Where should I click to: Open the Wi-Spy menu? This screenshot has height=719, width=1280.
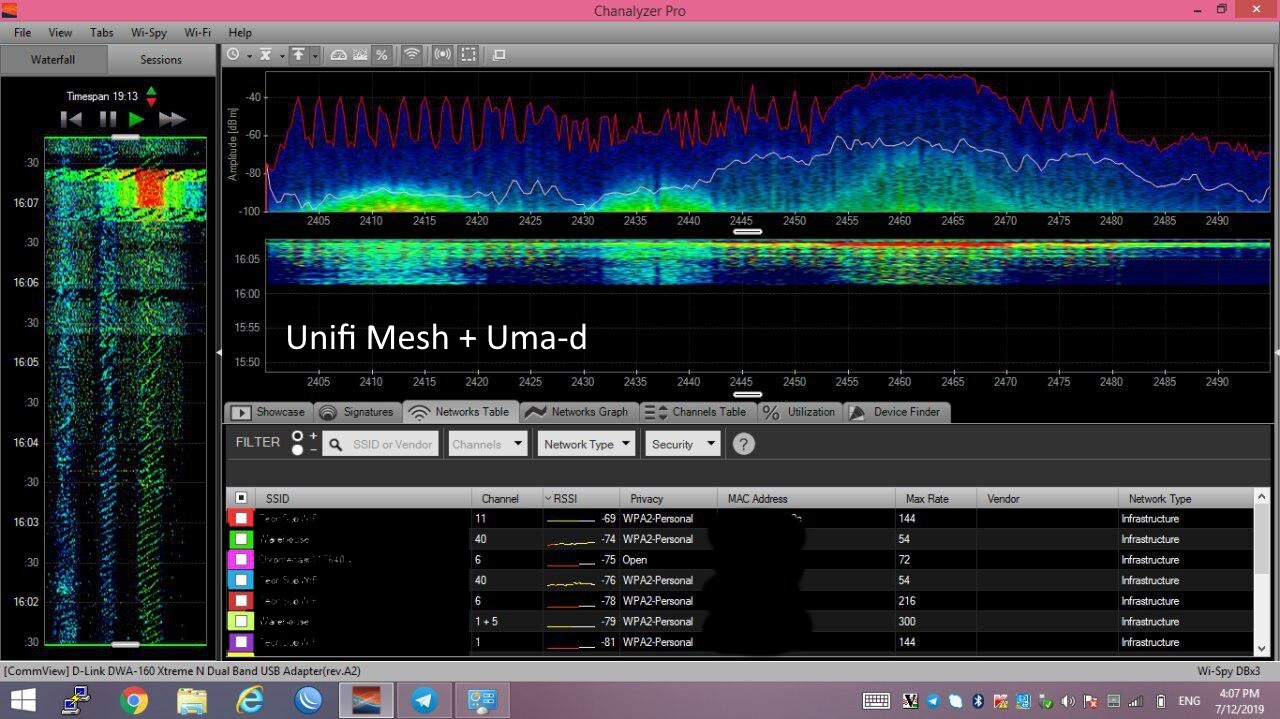click(x=149, y=32)
